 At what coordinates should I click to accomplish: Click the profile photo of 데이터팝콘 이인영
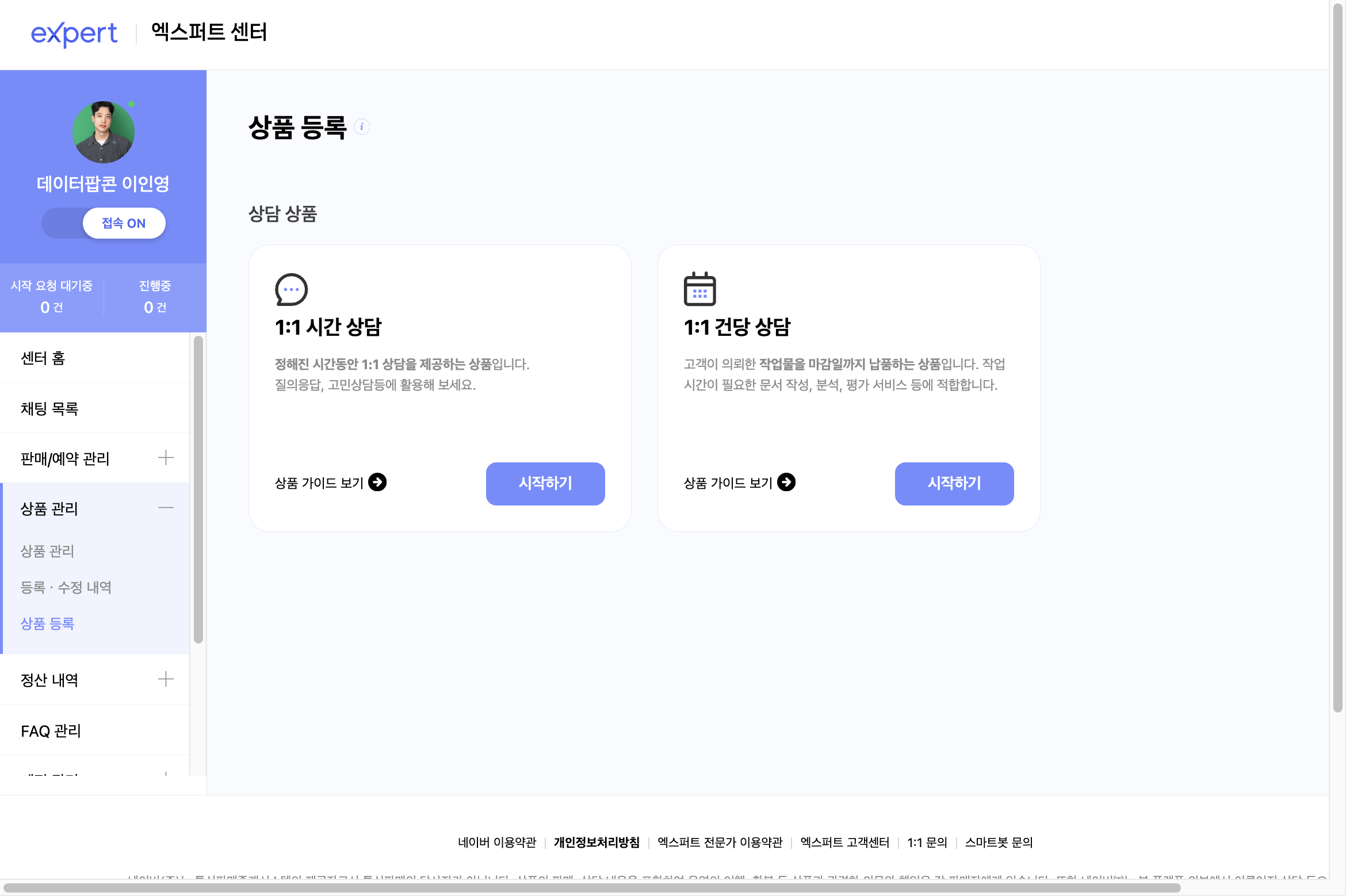click(x=104, y=132)
